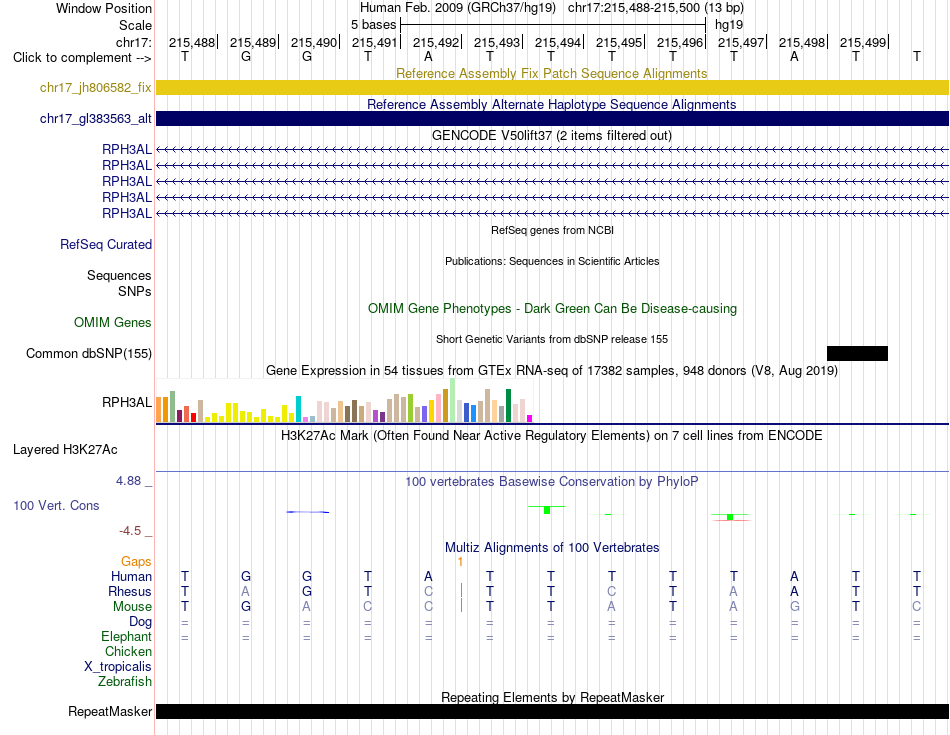950x735 pixels.
Task: Select the 'Scale' label at left
Action: pyautogui.click(x=135, y=25)
